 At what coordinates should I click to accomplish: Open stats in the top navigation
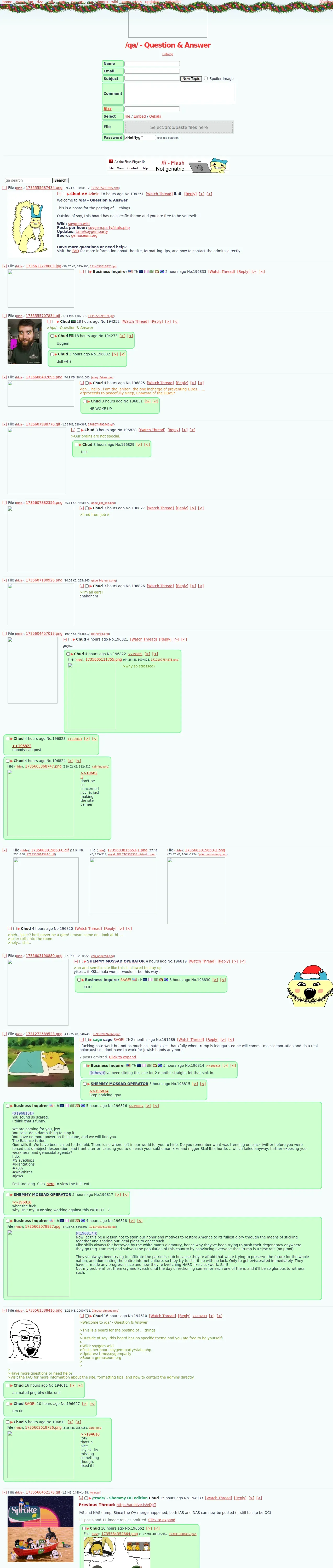click(137, 2)
